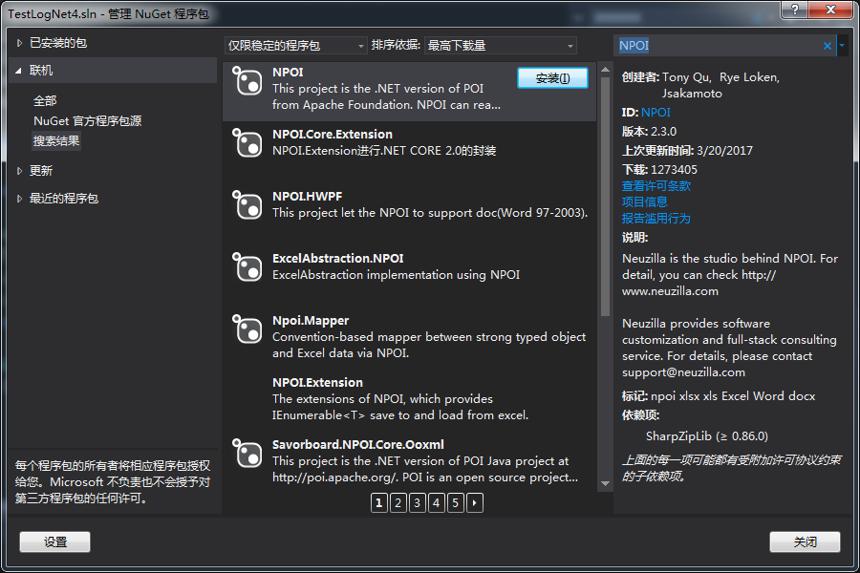
Task: Click the next page arrow in pagination
Action: [475, 503]
